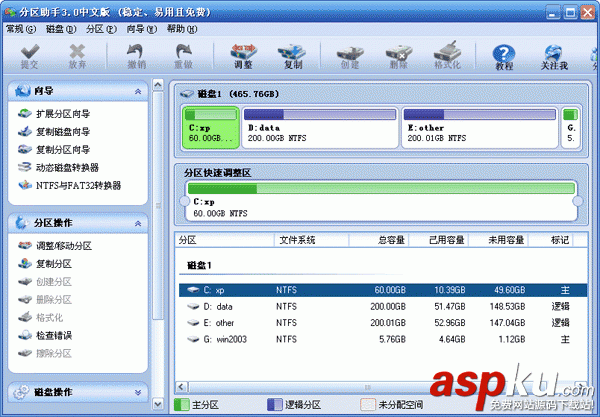600x417 pixels.
Task: Run 检查错误 partition operation
Action: click(x=45, y=336)
